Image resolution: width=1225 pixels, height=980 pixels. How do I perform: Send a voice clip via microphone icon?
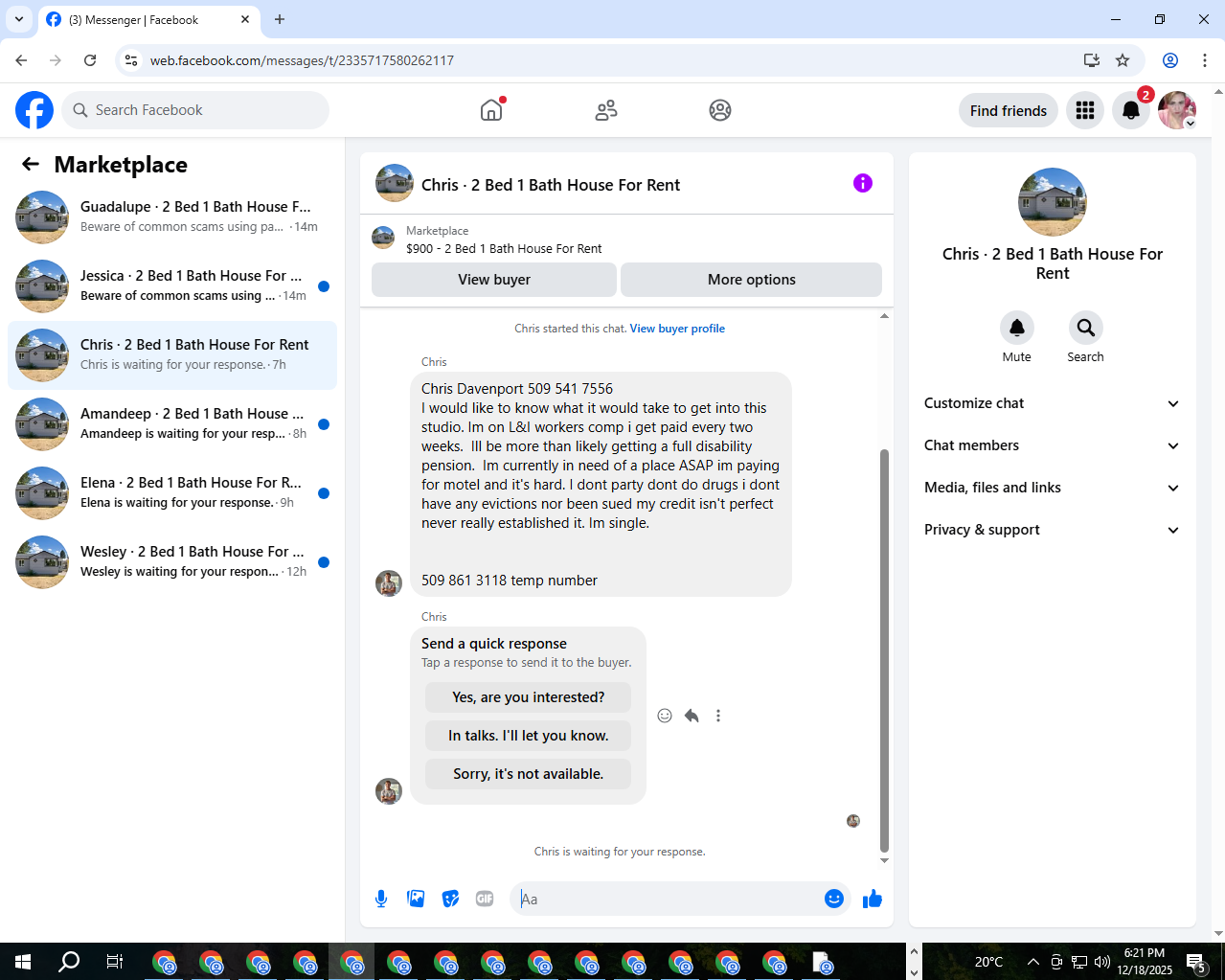point(381,899)
